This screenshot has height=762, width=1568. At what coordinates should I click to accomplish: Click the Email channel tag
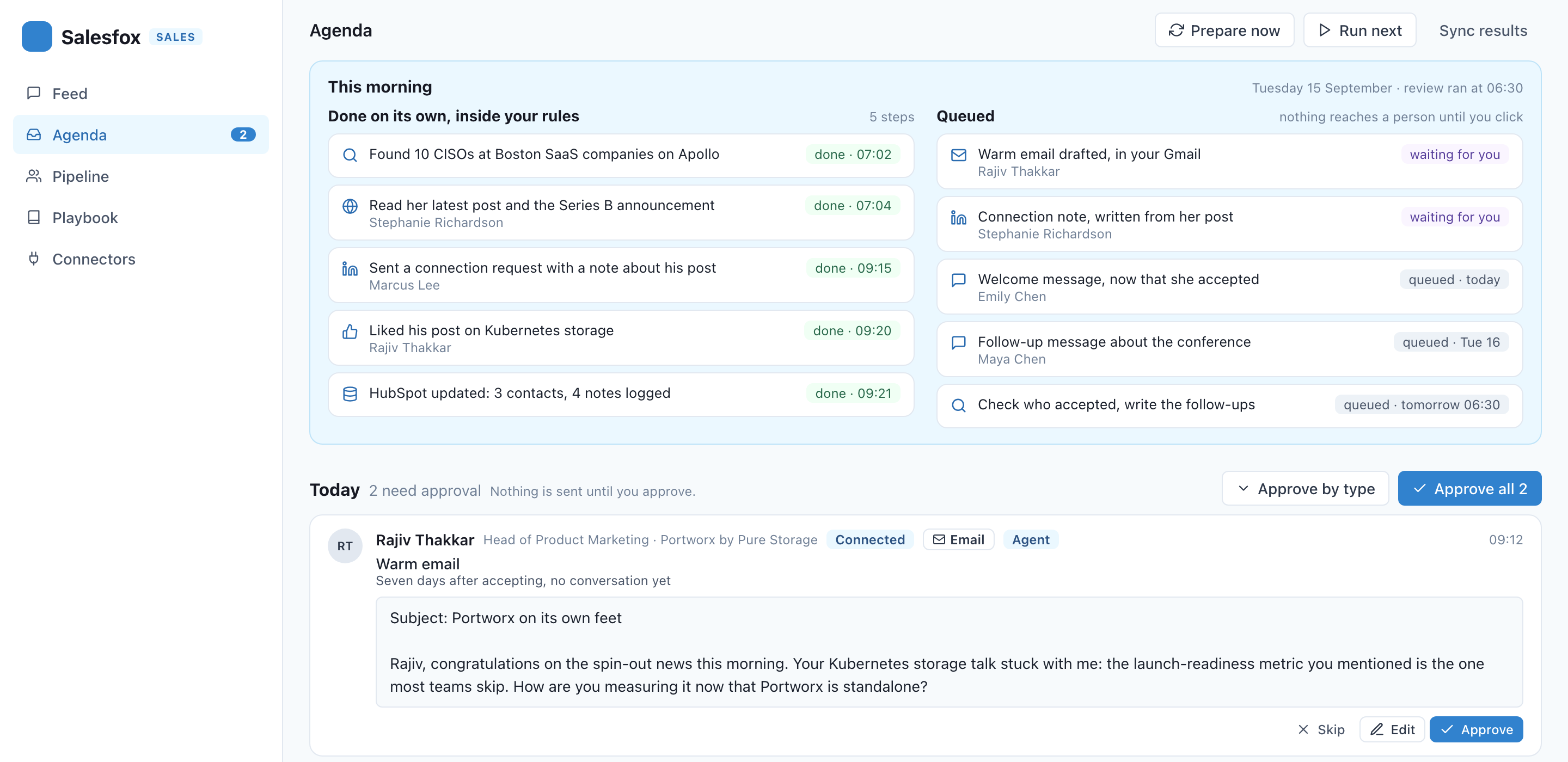959,540
